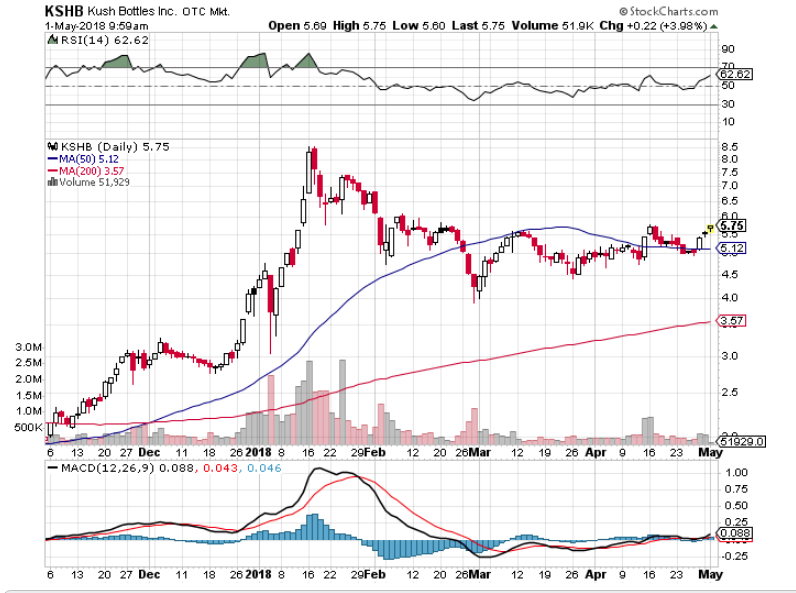796x593 pixels.
Task: Click the 0.088 MACD value tag on axis
Action: click(x=735, y=533)
